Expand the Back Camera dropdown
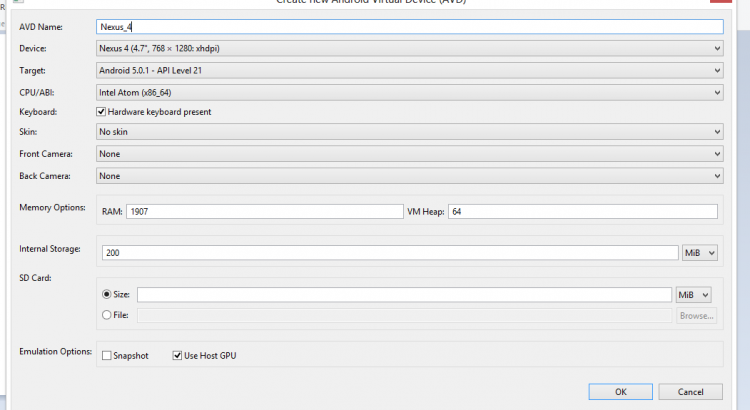The width and height of the screenshot is (750, 410). click(x=409, y=176)
